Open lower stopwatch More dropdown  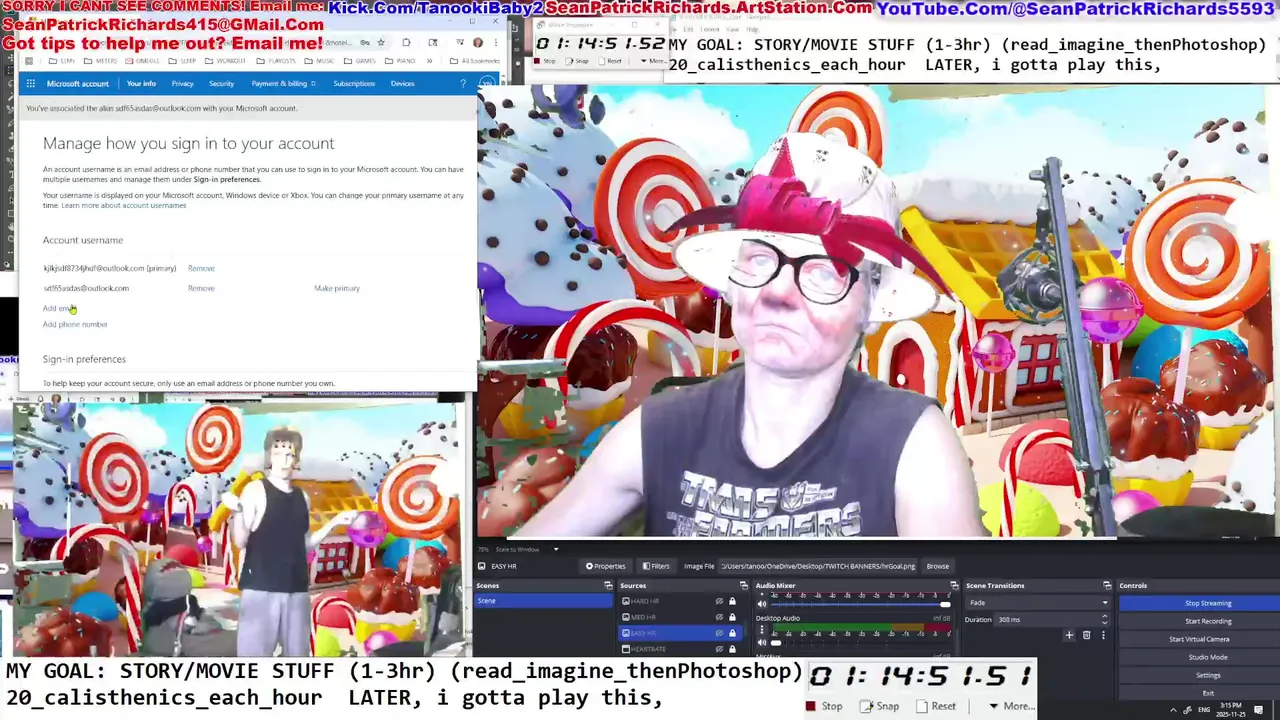(x=1010, y=706)
